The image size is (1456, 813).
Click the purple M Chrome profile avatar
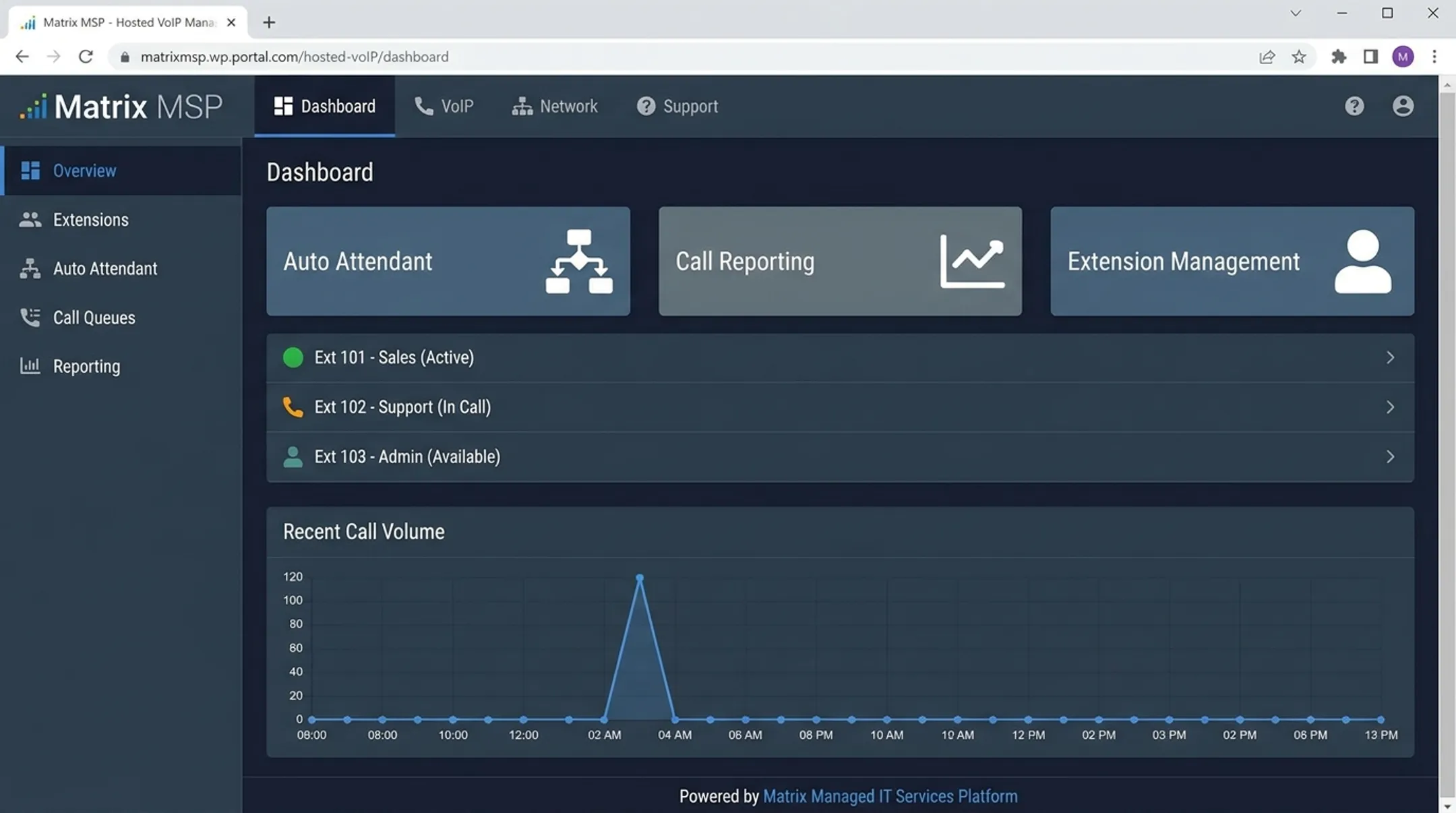coord(1403,57)
